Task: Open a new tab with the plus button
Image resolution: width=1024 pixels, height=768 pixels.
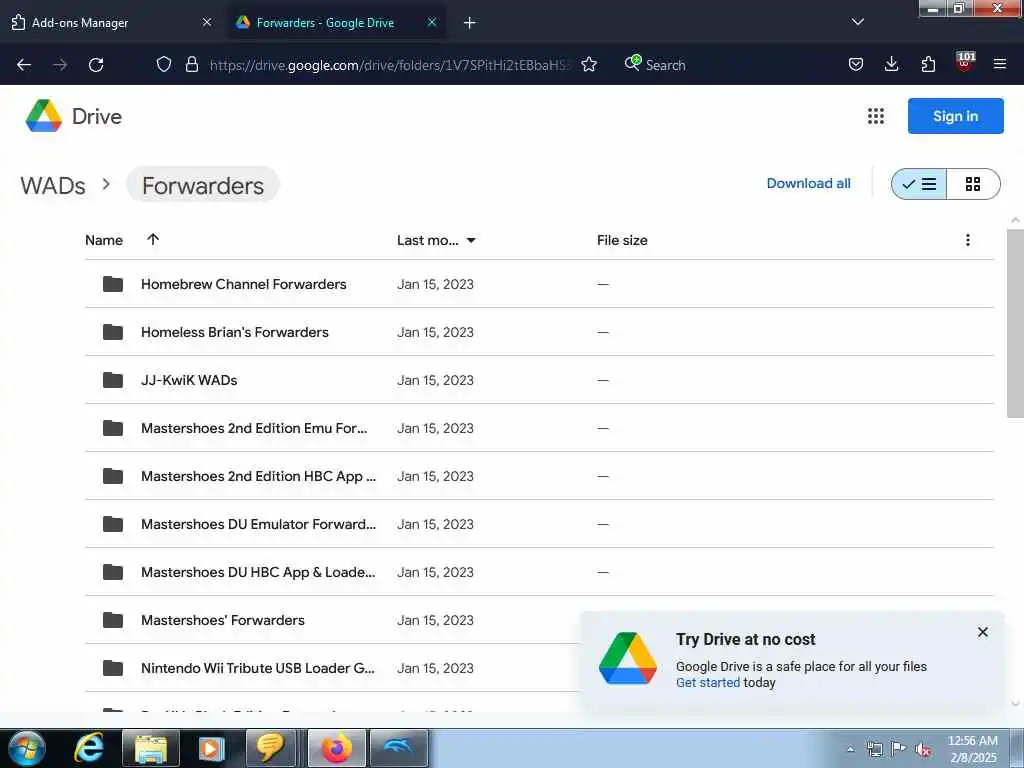Action: pos(470,23)
